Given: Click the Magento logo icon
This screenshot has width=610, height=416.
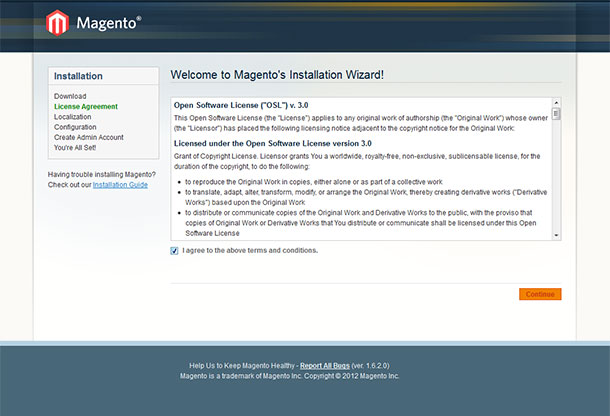Looking at the screenshot, I should [57, 23].
